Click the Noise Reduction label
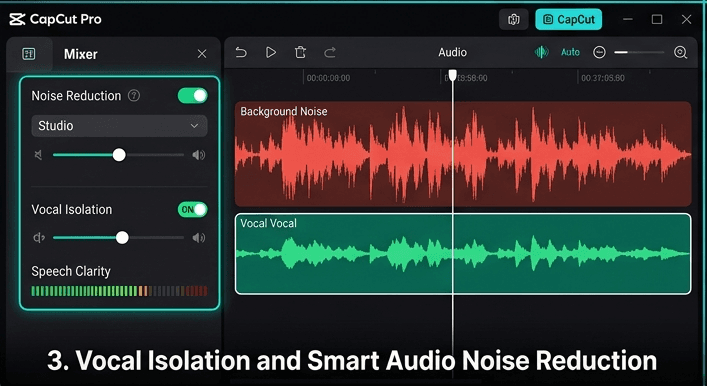 pos(76,96)
